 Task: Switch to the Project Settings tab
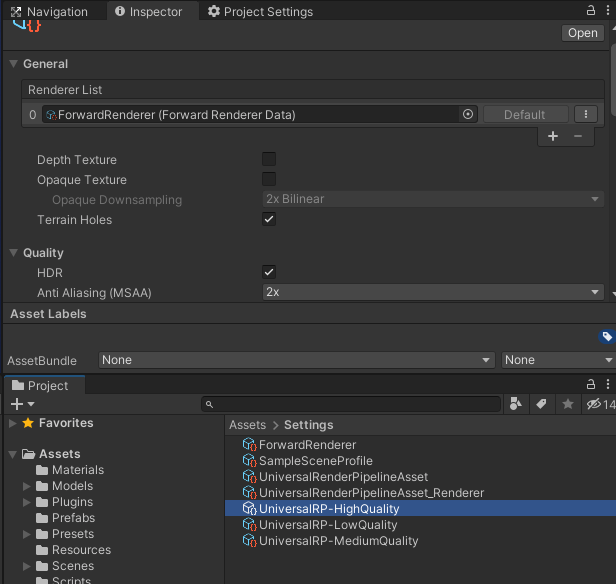coord(260,12)
